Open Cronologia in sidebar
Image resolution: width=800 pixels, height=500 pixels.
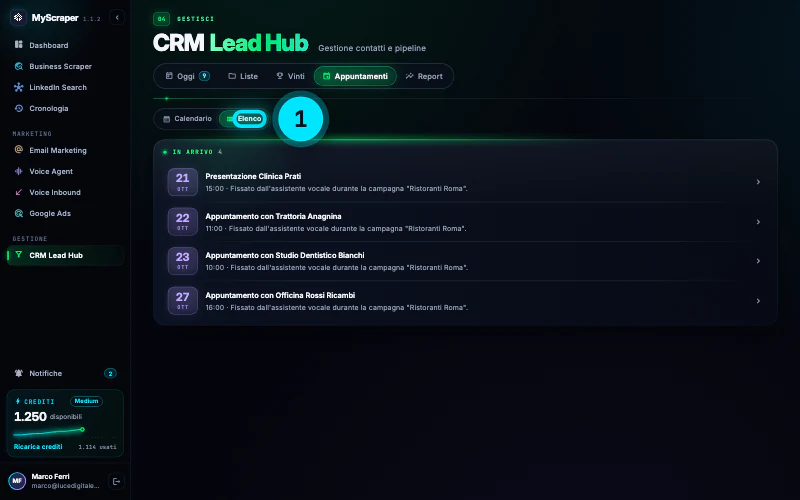pos(65,108)
